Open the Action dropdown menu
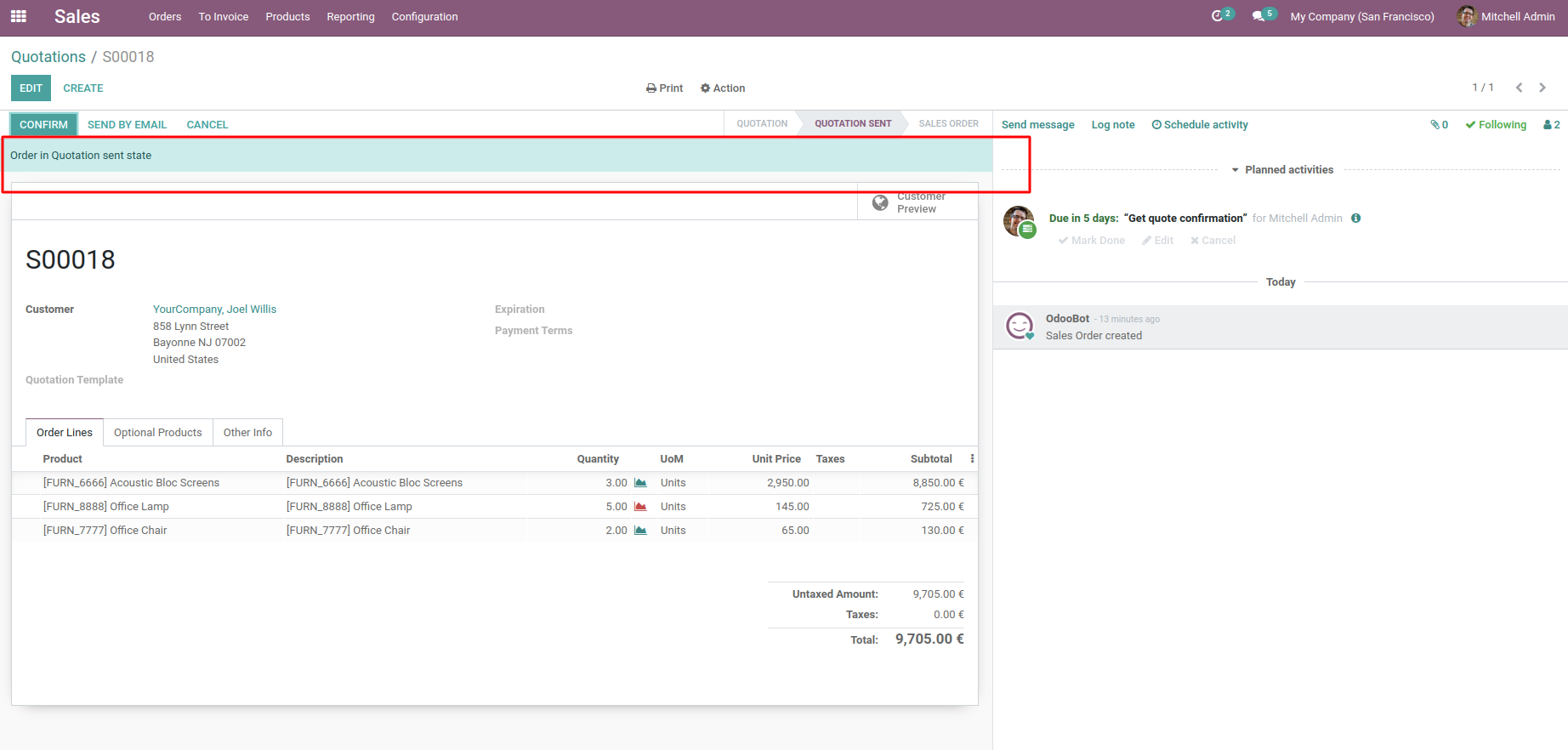The height and width of the screenshot is (750, 1568). (723, 88)
